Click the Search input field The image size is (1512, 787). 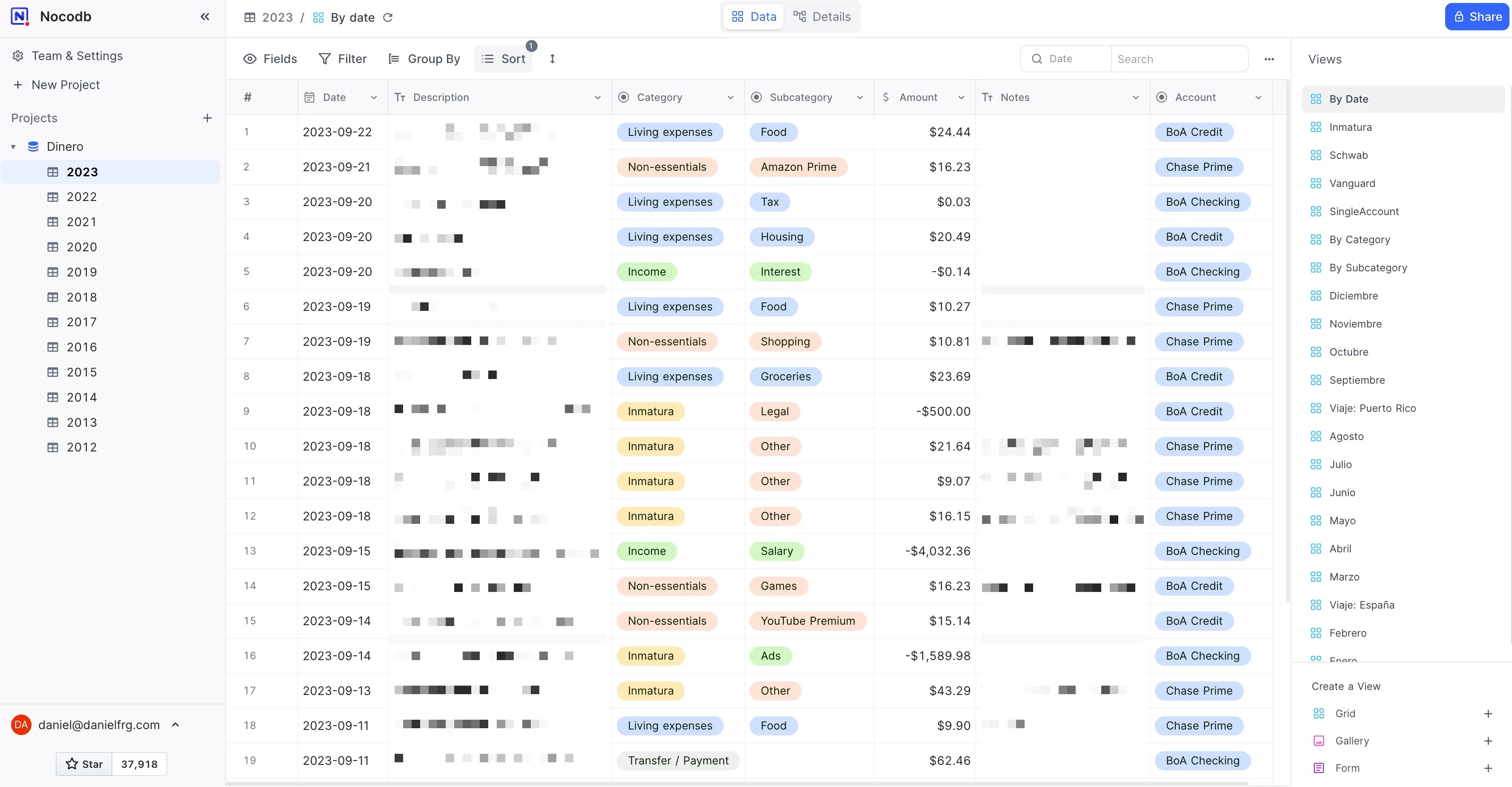[x=1179, y=59]
